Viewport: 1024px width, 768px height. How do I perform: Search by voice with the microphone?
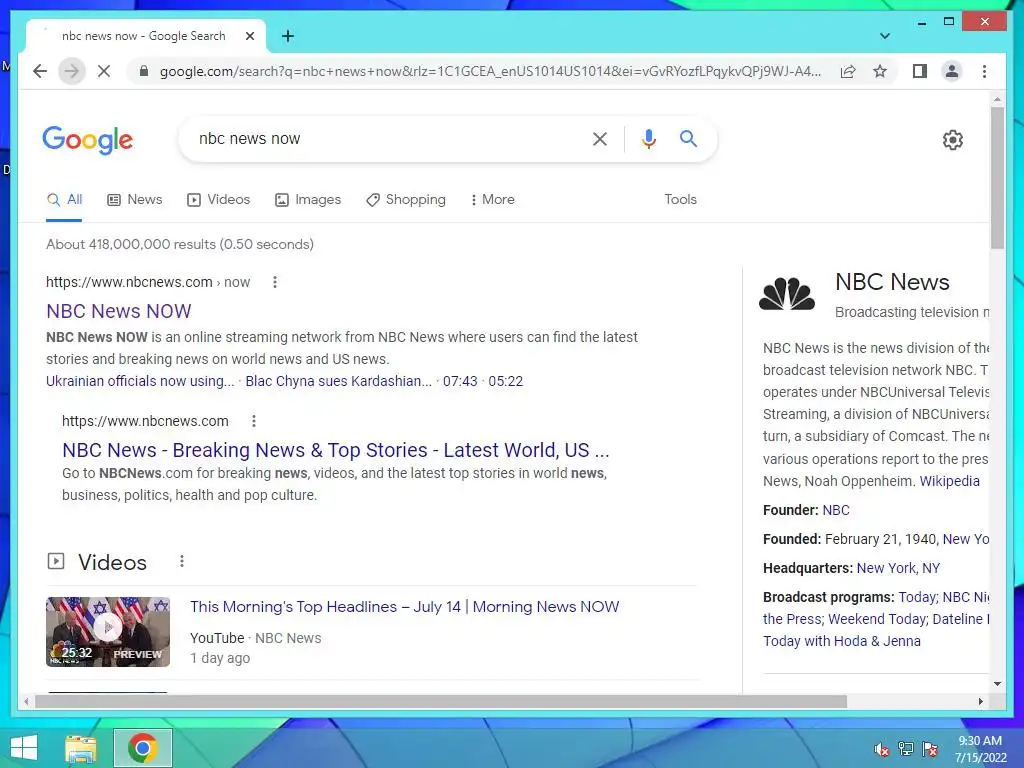click(648, 138)
